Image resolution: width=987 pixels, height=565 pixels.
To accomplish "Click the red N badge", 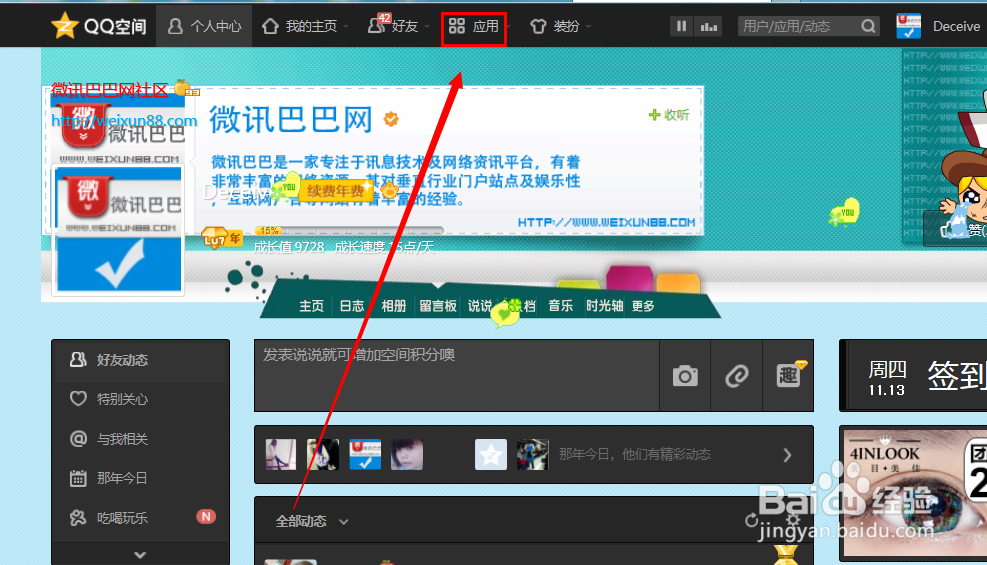I will (206, 517).
